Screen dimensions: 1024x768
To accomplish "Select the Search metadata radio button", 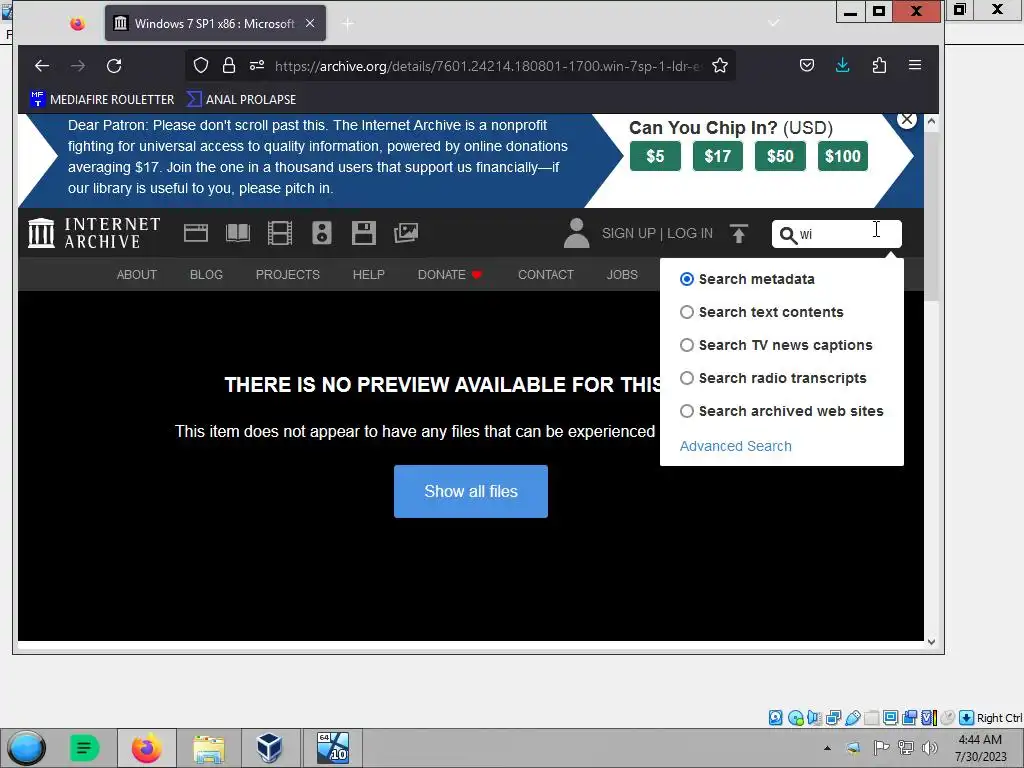I will (686, 279).
